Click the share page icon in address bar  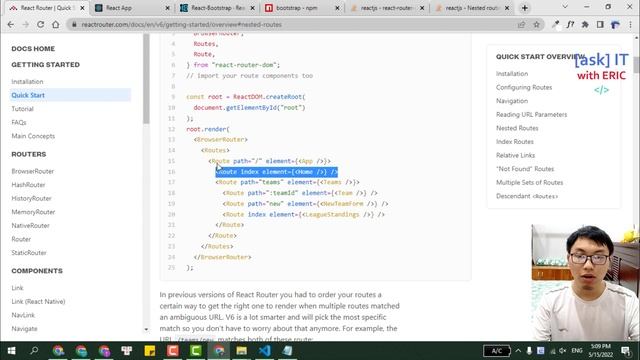521,24
